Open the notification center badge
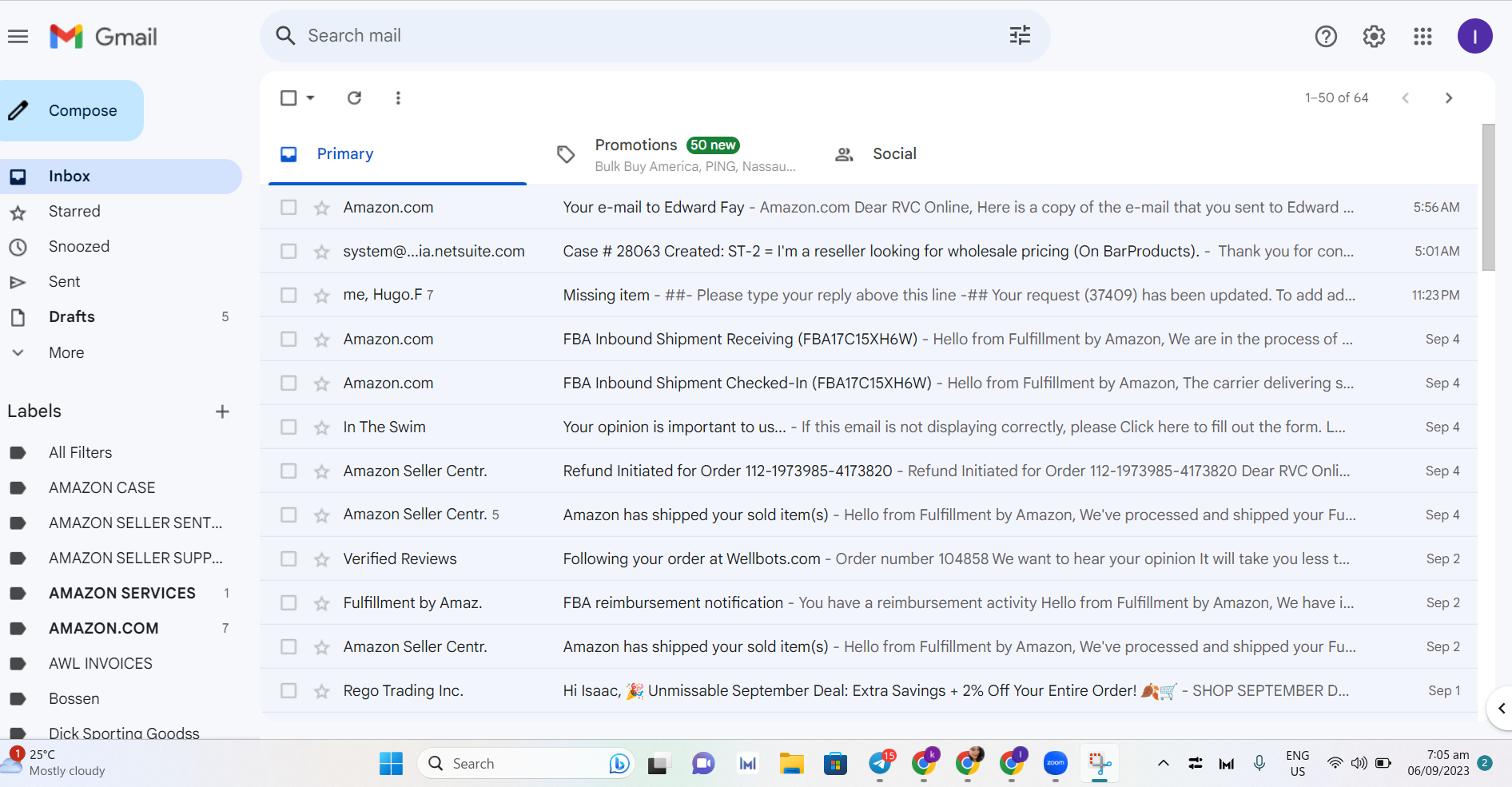This screenshot has height=787, width=1512. click(1485, 762)
